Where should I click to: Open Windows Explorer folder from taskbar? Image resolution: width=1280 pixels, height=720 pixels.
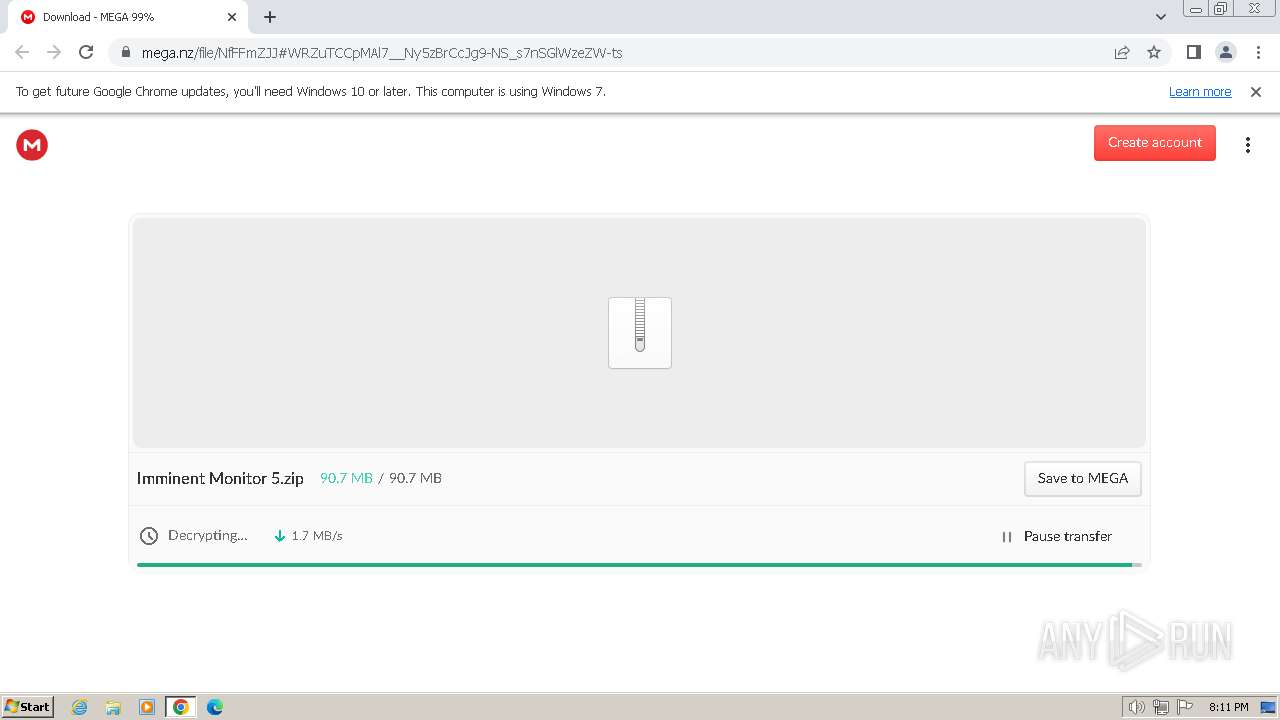[113, 707]
